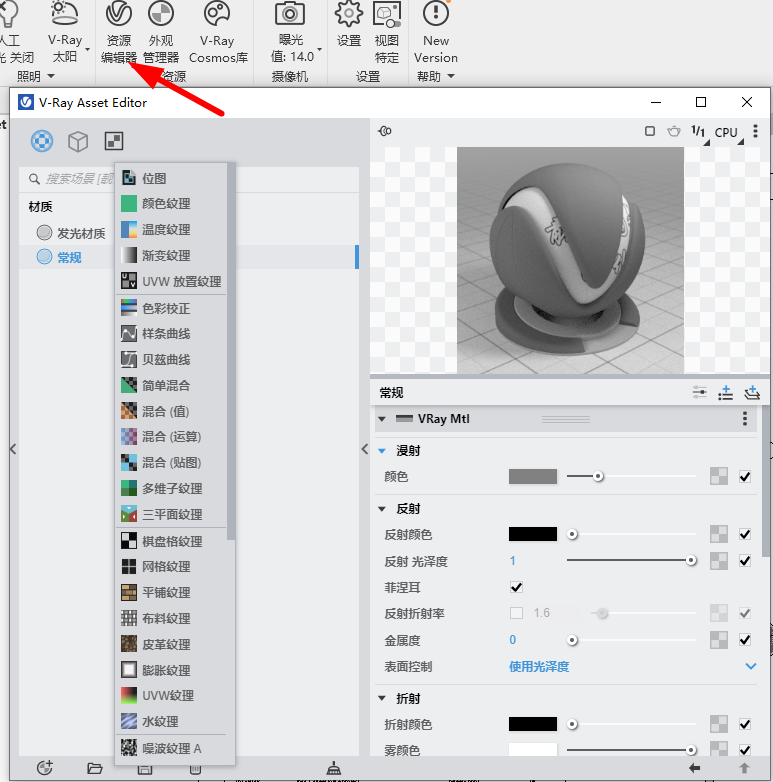Click the New Version notification icon

(435, 13)
